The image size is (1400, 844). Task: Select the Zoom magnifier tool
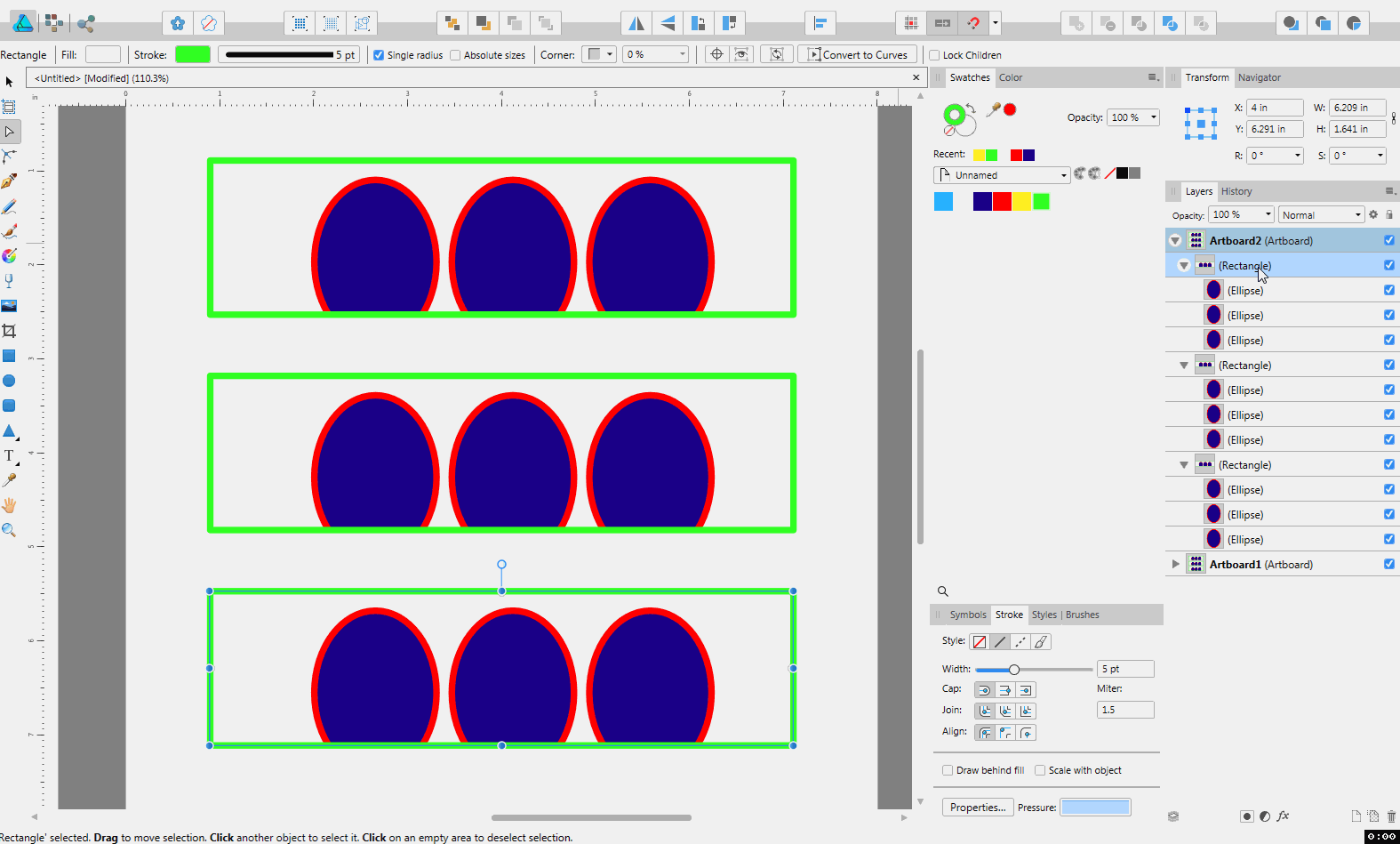pos(9,530)
